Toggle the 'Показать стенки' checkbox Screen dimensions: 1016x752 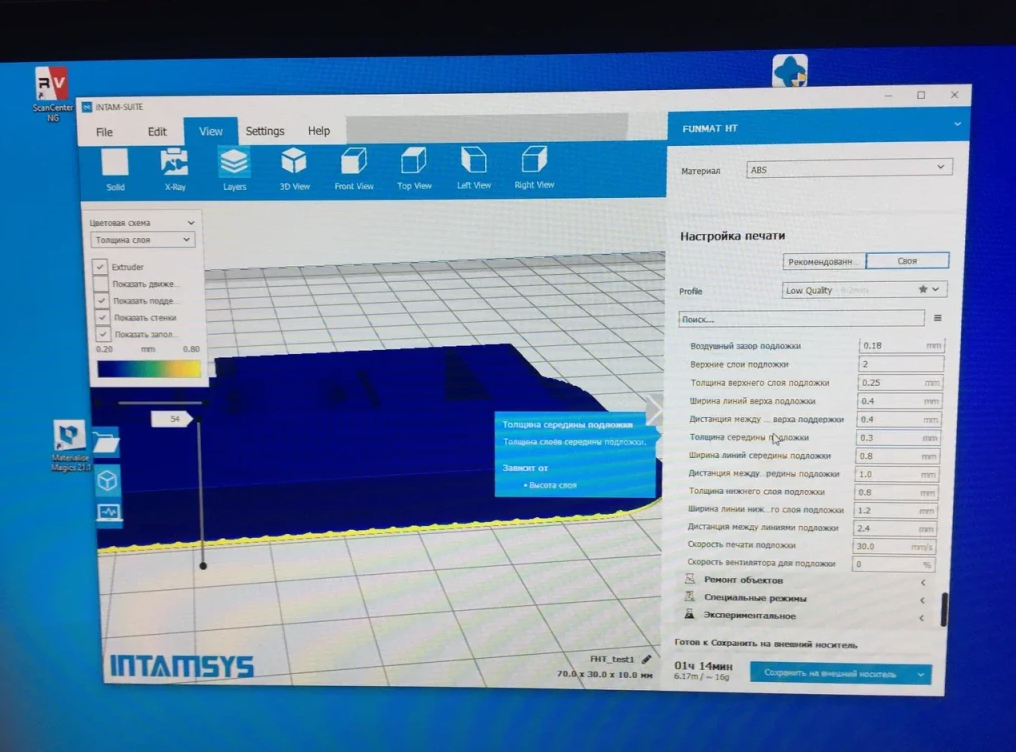click(100, 317)
